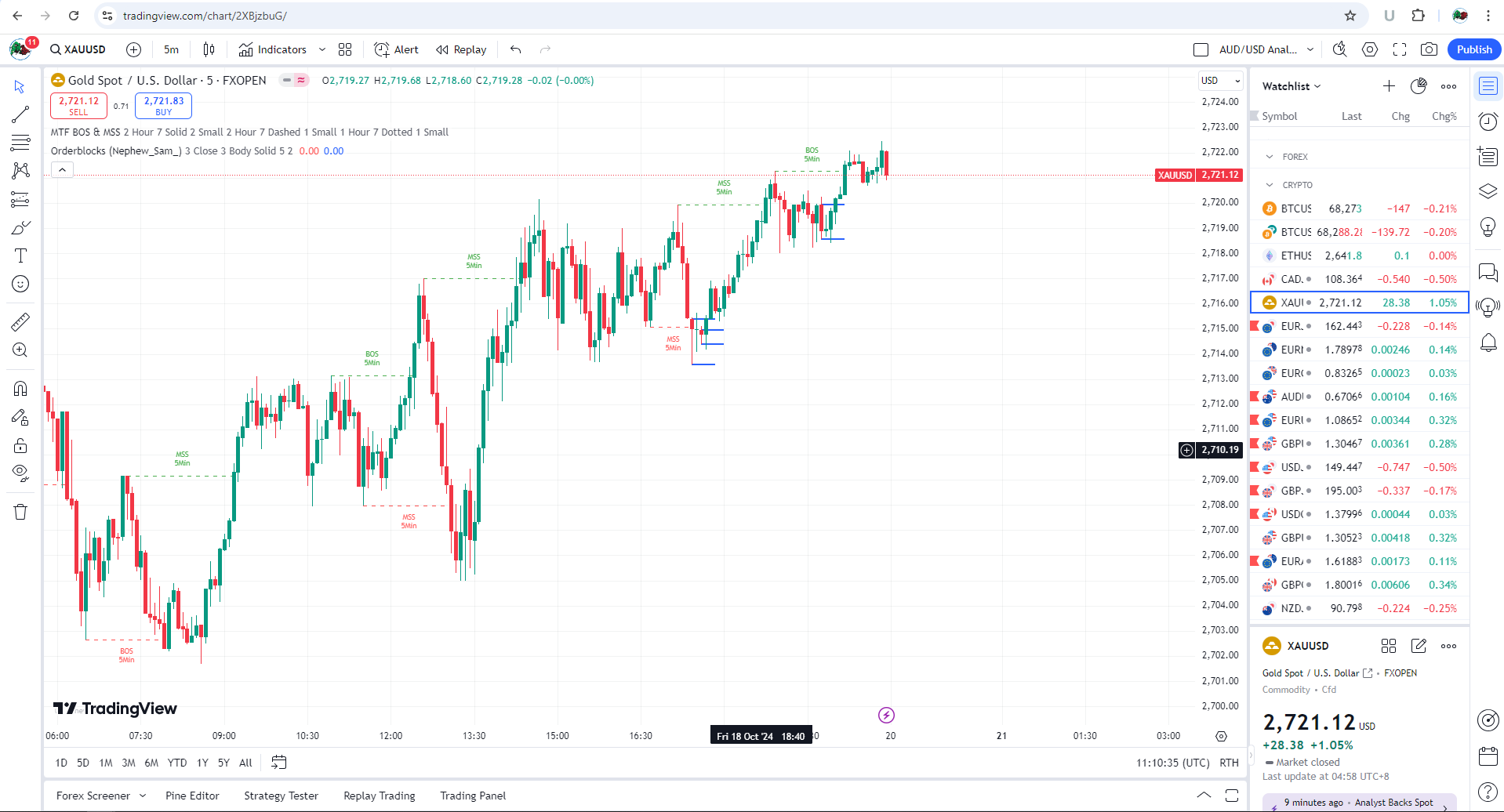Image resolution: width=1504 pixels, height=812 pixels.
Task: Activate the Zoom In tool
Action: [x=20, y=350]
